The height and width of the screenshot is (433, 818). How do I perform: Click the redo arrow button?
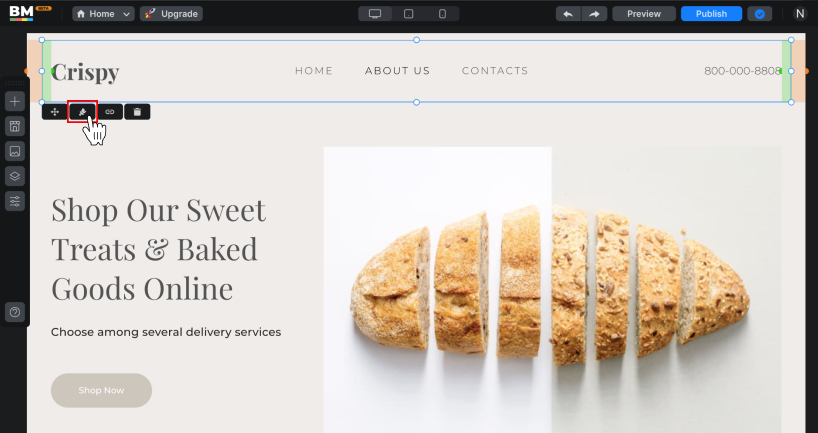tap(594, 14)
